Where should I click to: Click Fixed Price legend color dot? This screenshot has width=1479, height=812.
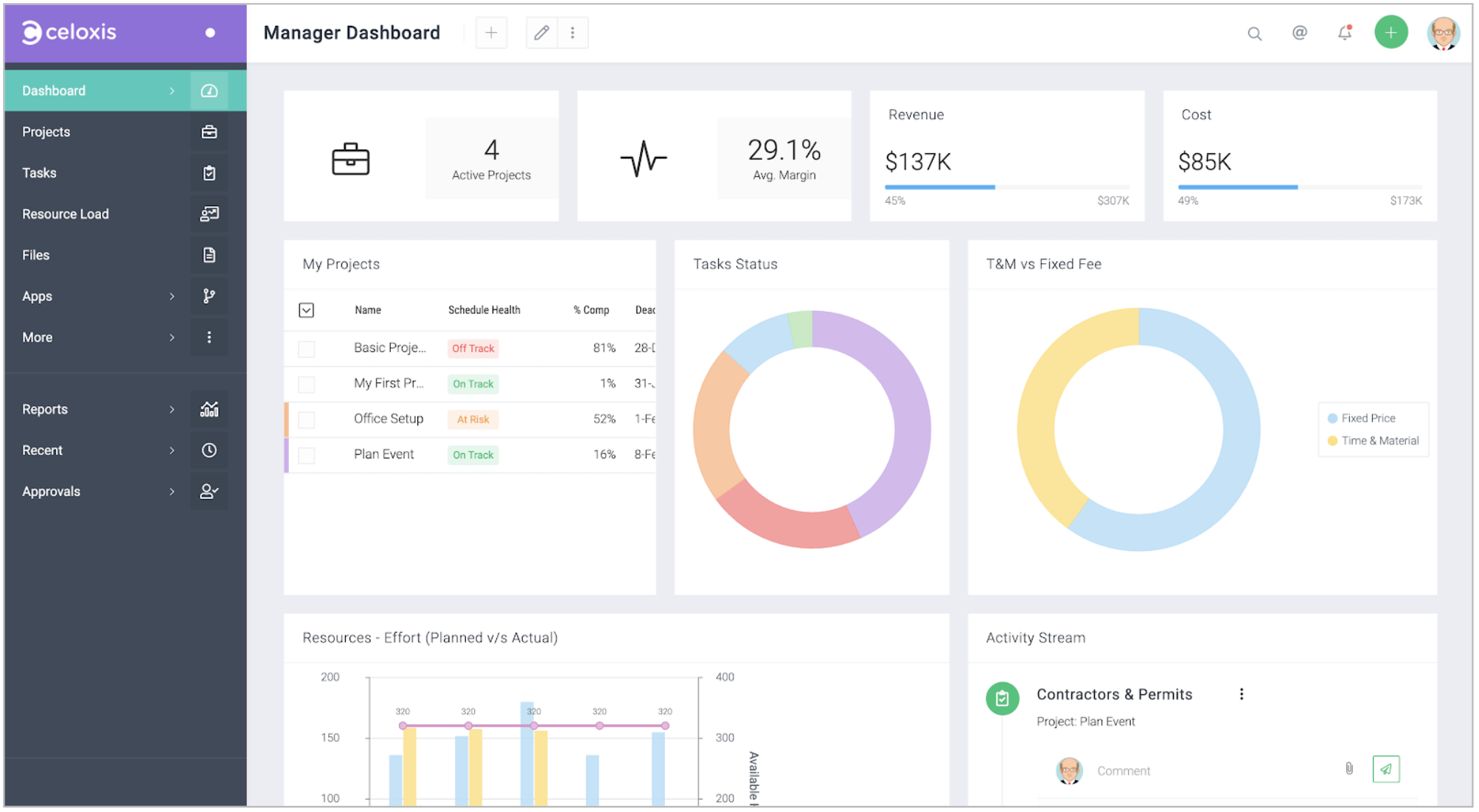pyautogui.click(x=1332, y=419)
